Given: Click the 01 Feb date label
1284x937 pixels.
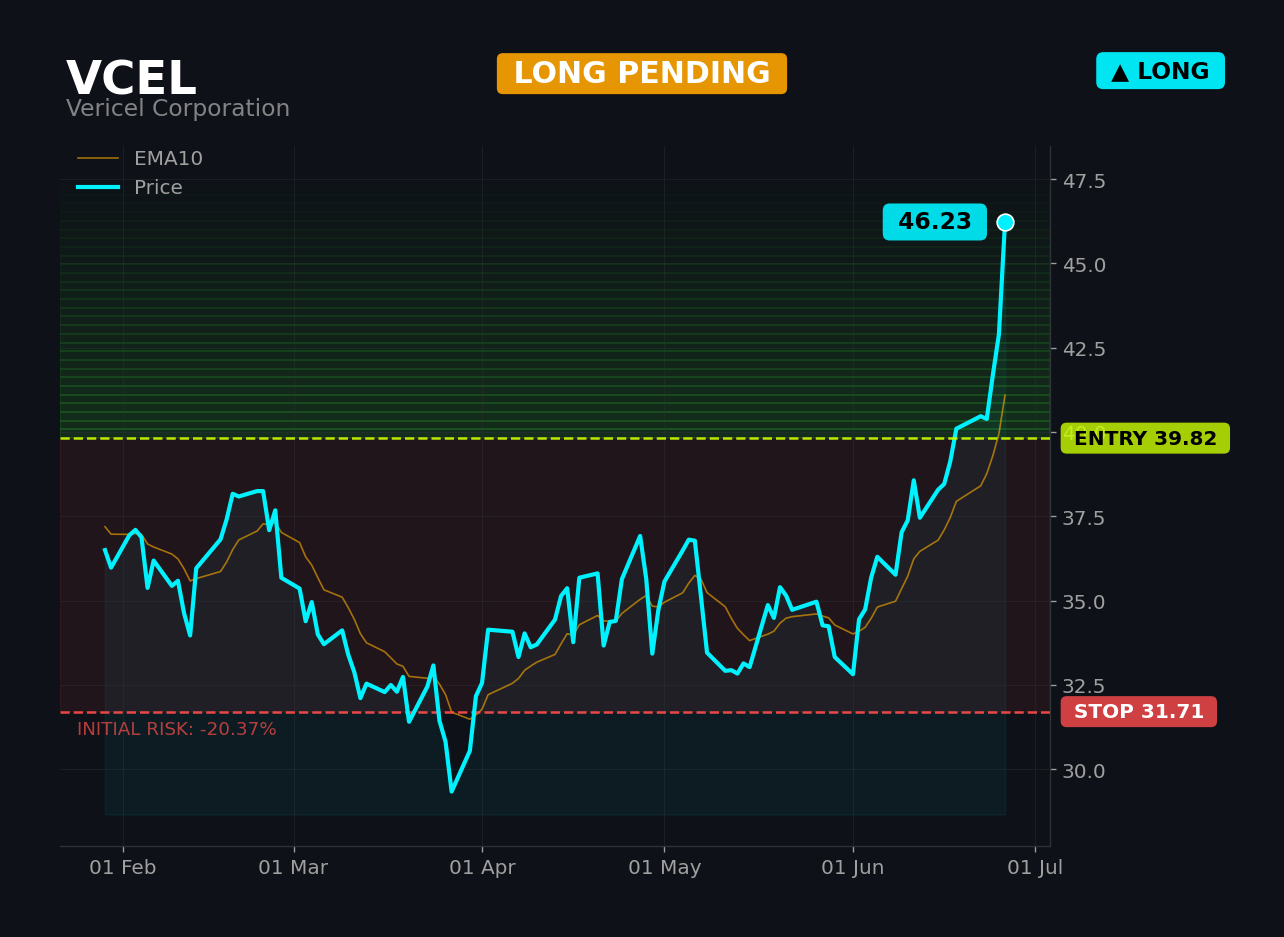Looking at the screenshot, I should click(123, 868).
